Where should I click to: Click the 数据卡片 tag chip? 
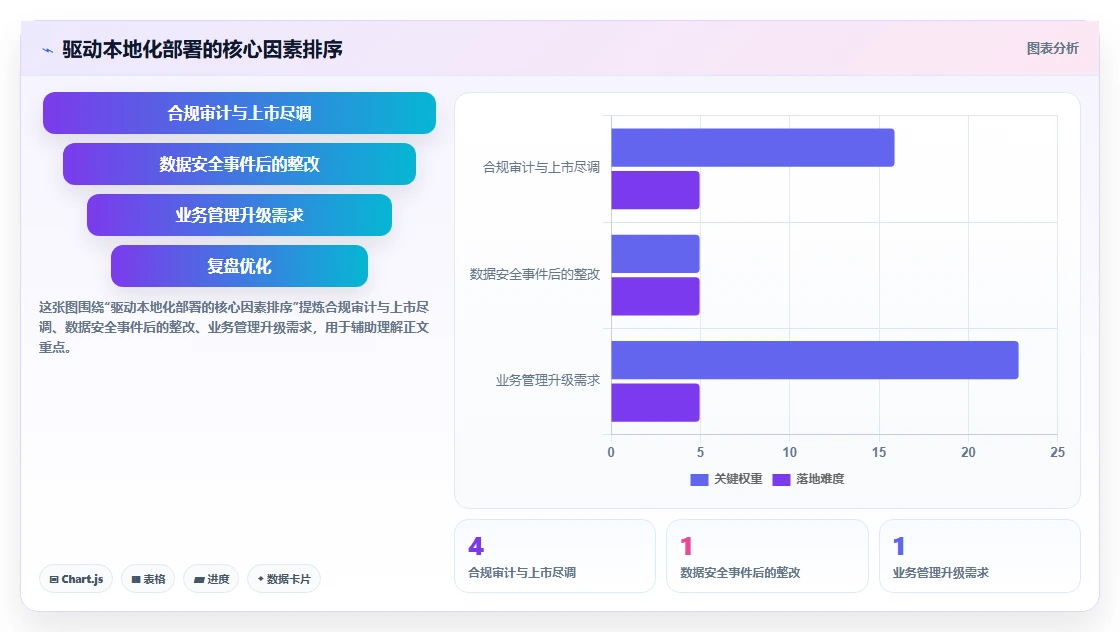(284, 578)
